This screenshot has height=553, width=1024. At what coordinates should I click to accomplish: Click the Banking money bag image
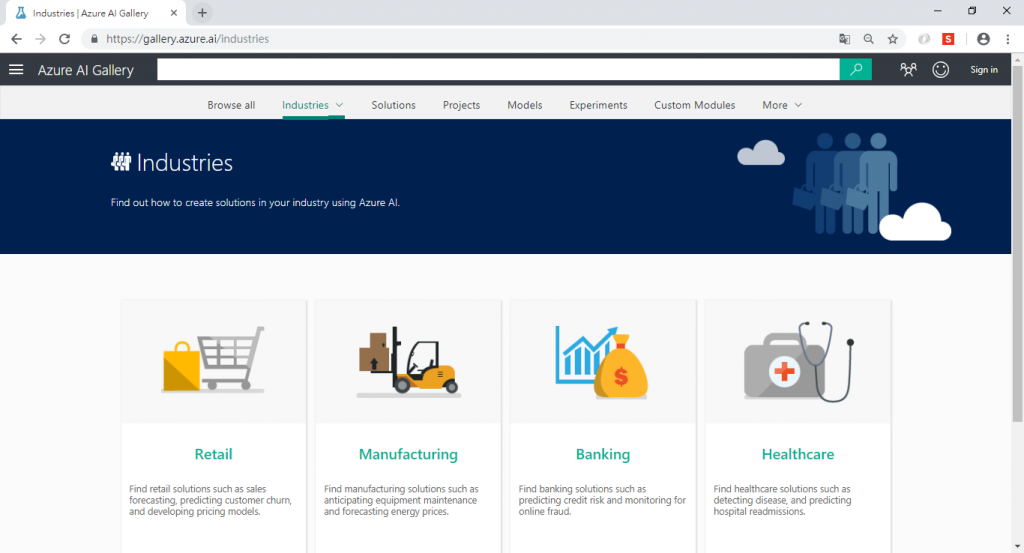[602, 362]
